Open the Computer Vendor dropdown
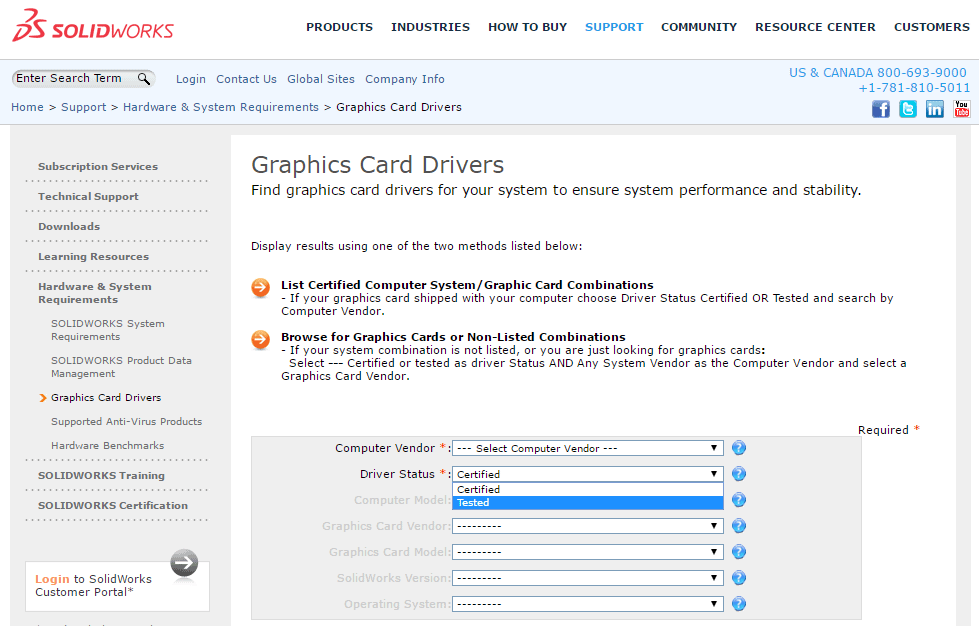Screen dimensions: 979x626 (588, 448)
